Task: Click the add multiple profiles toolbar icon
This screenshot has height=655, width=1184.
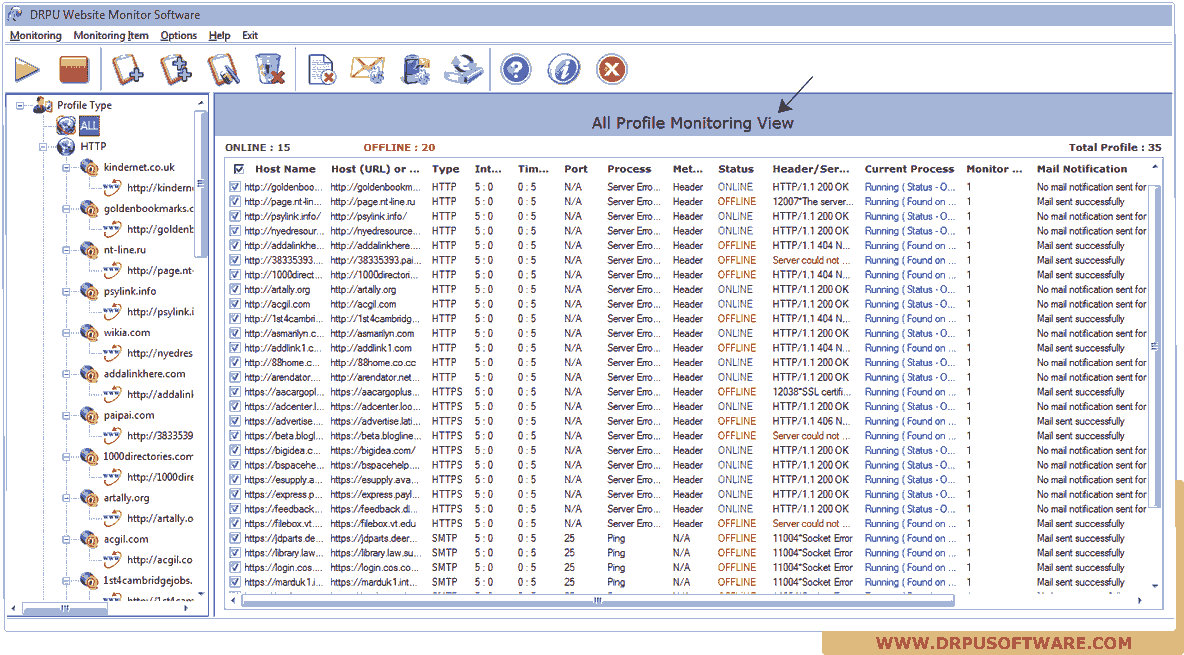Action: click(x=176, y=70)
